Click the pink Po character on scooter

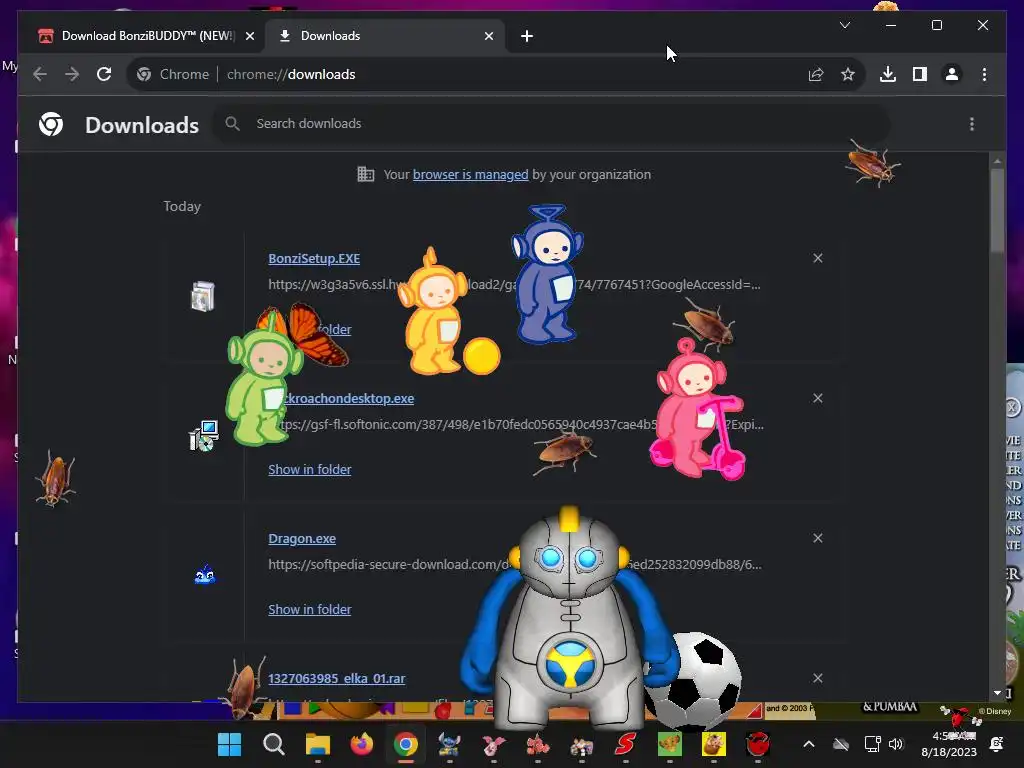(x=696, y=408)
